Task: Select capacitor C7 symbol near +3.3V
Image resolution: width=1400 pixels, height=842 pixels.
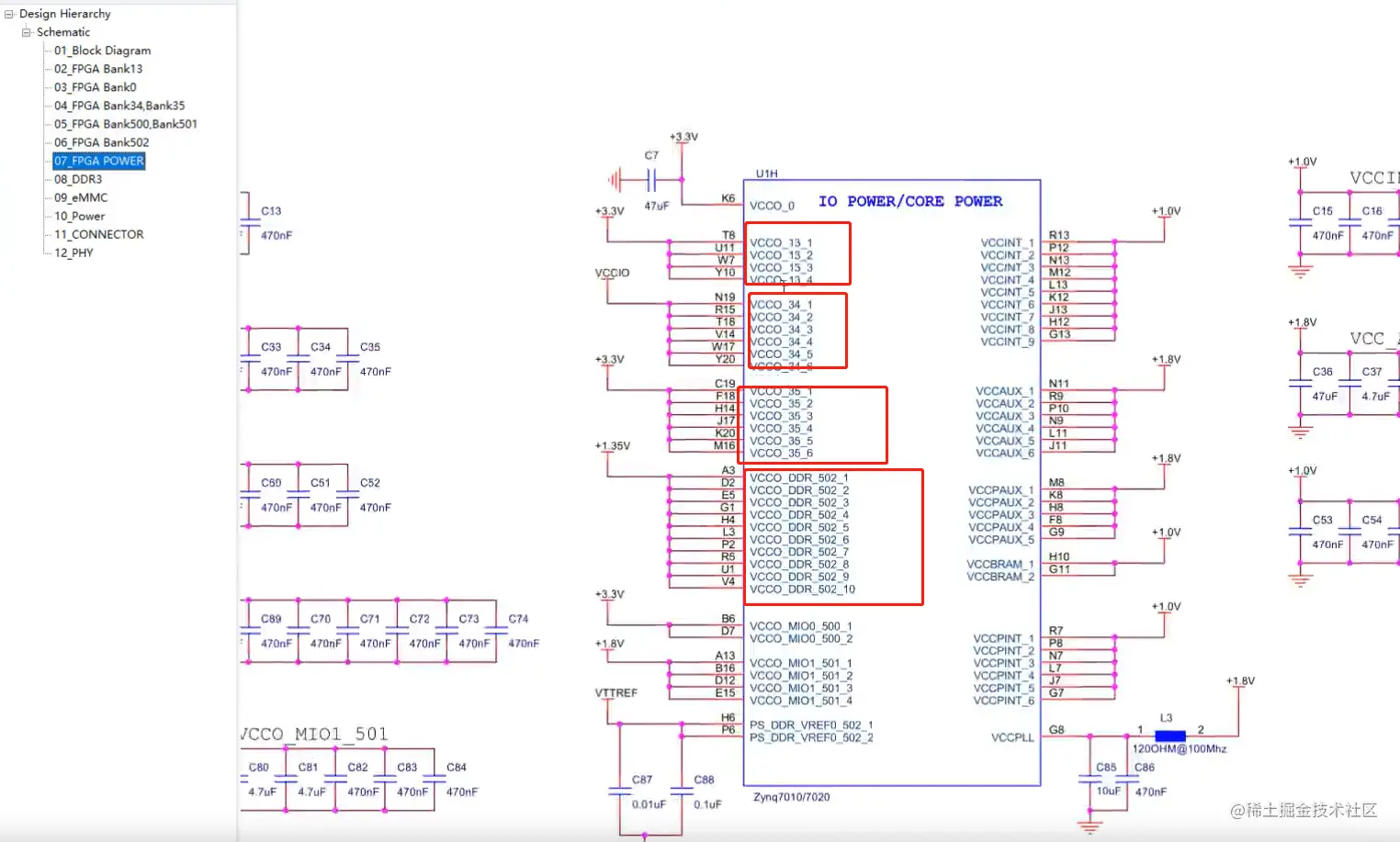Action: pyautogui.click(x=651, y=179)
